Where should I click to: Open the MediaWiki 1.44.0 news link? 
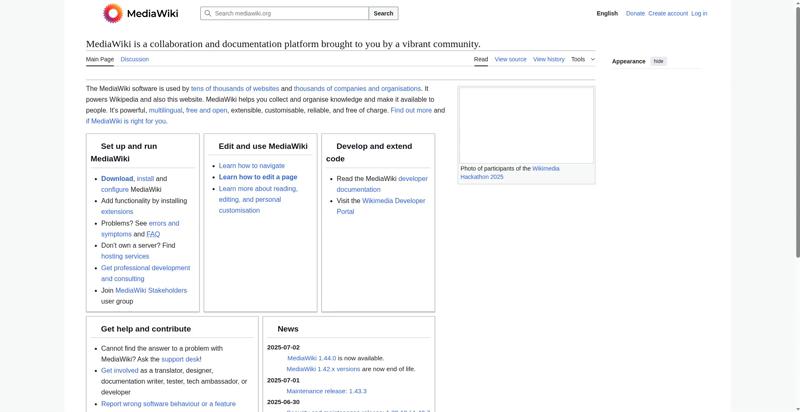point(311,358)
